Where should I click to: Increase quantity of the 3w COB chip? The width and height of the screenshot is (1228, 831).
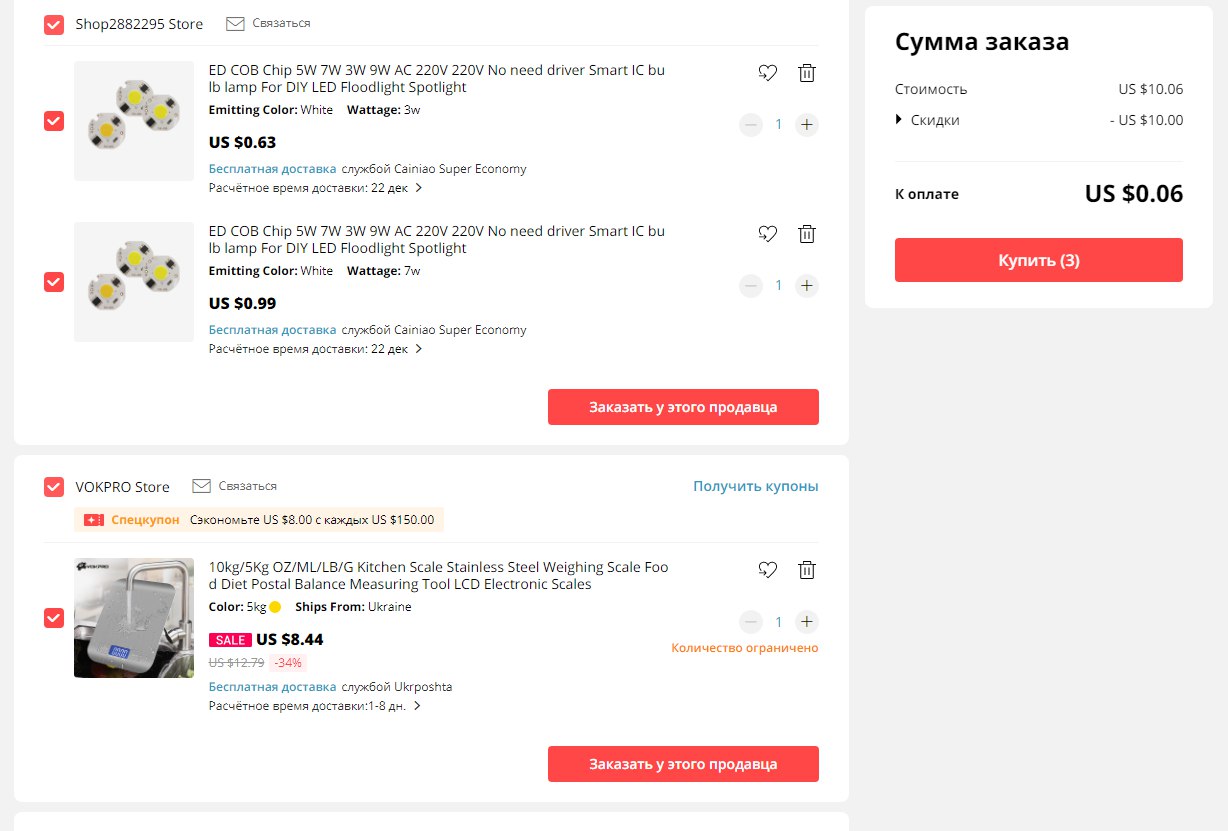(x=807, y=125)
